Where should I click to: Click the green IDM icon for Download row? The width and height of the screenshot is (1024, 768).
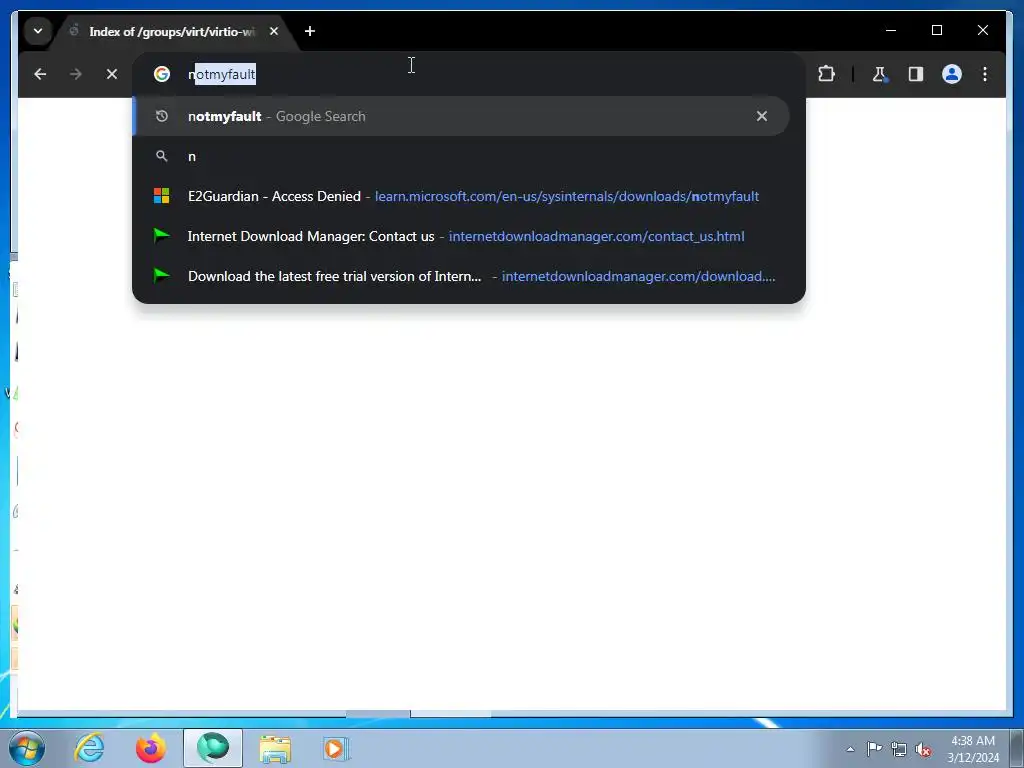[x=161, y=276]
